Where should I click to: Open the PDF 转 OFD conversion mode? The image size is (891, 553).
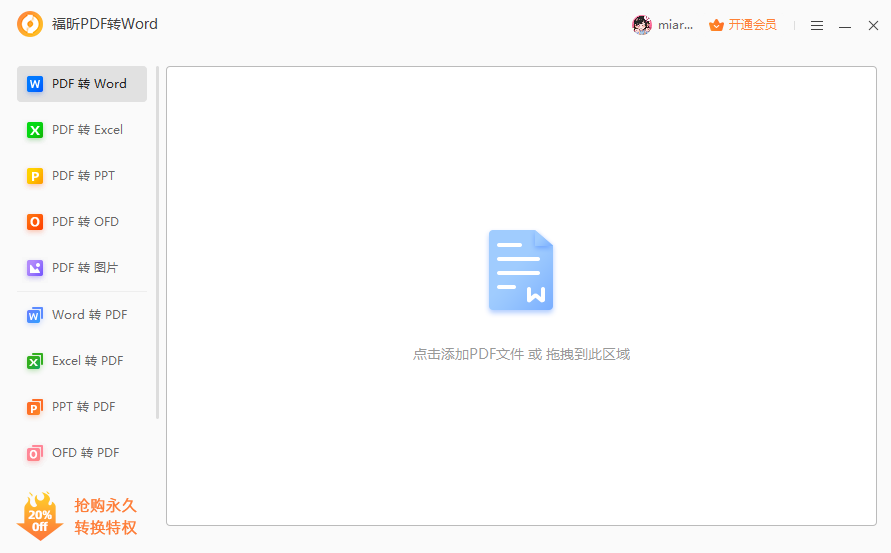[82, 222]
